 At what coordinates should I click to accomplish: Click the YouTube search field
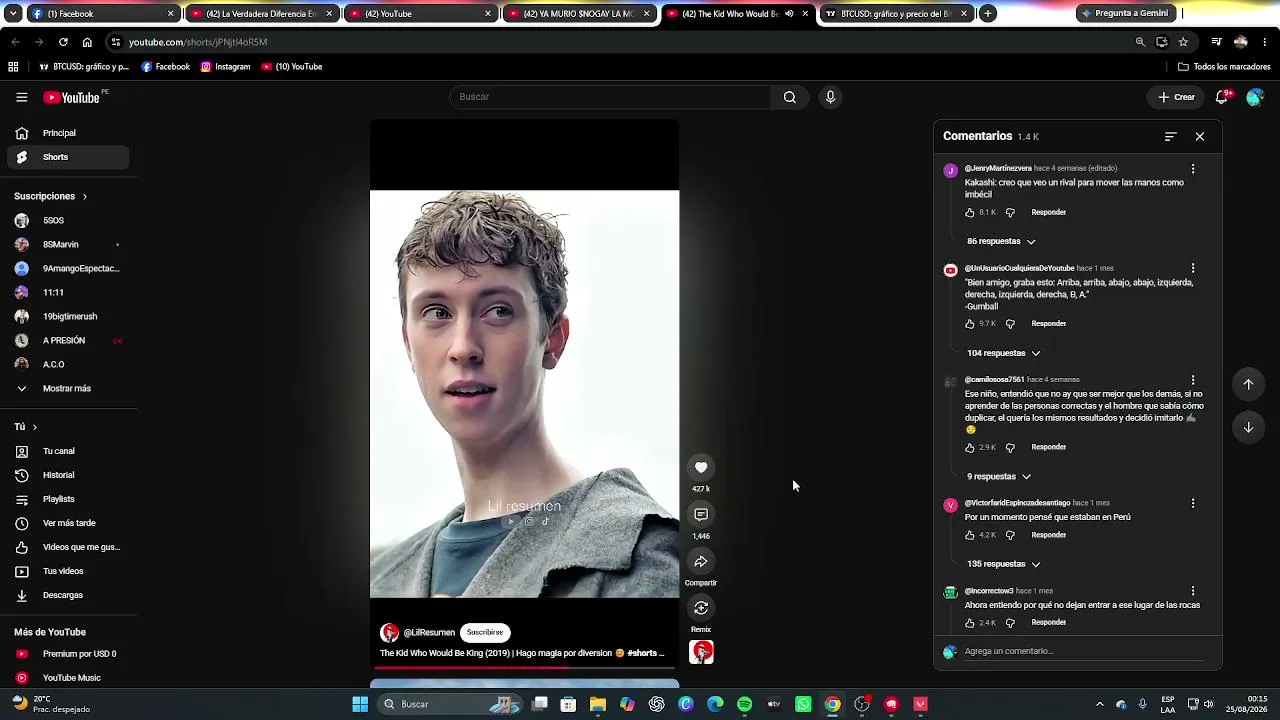610,97
